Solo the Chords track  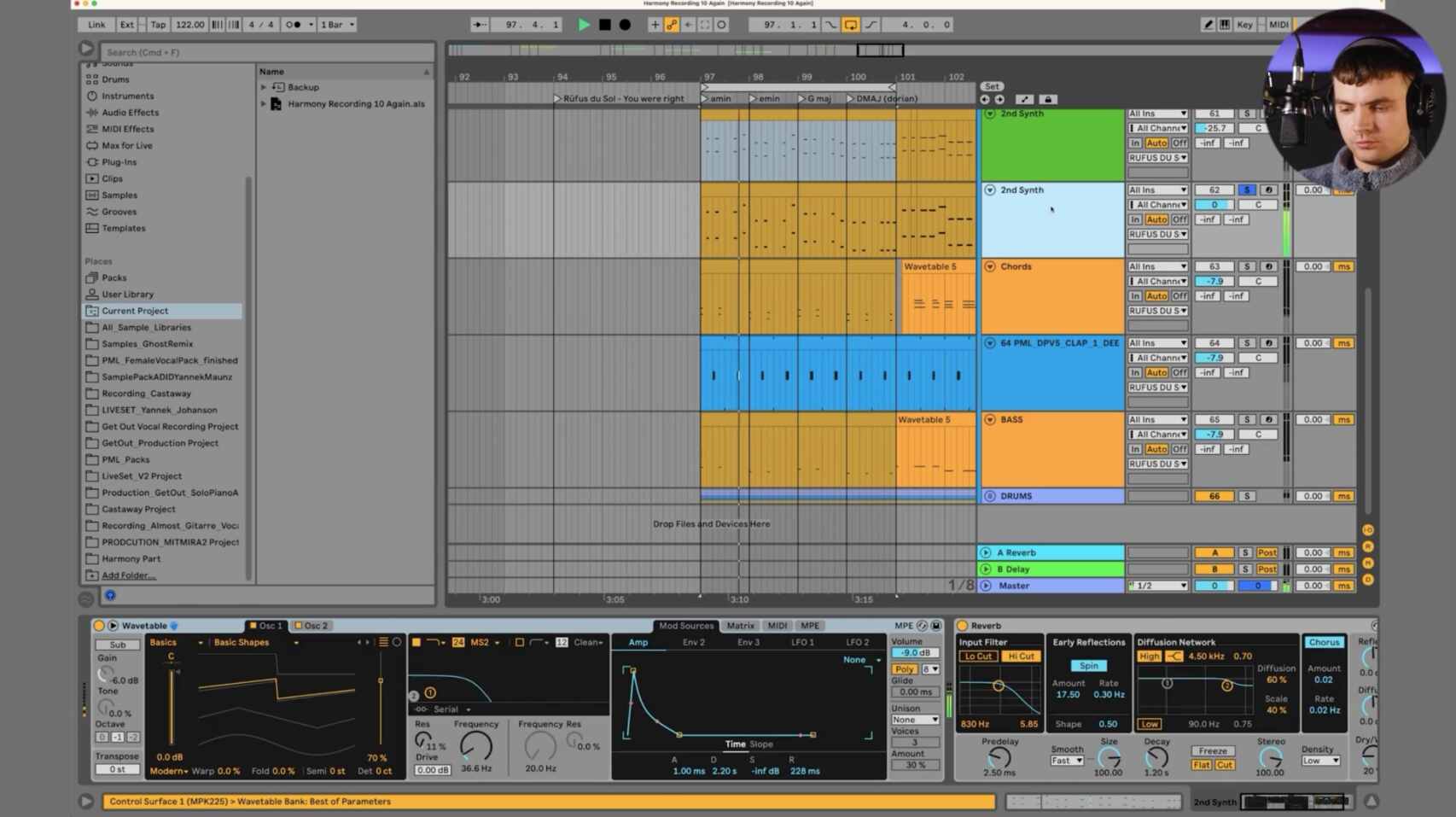coord(1246,267)
